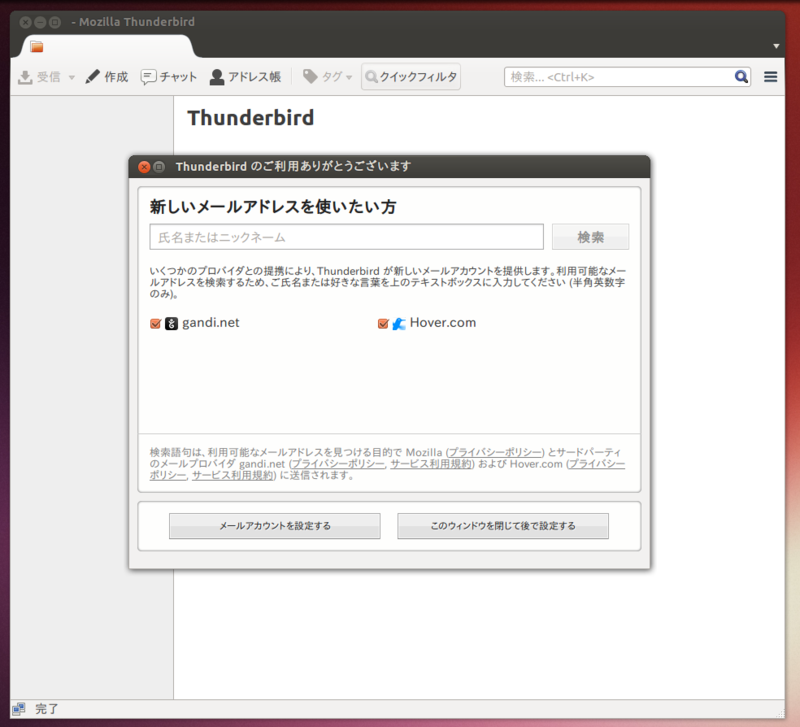Select the folder tab in tab strip
The height and width of the screenshot is (727, 800).
click(x=107, y=47)
